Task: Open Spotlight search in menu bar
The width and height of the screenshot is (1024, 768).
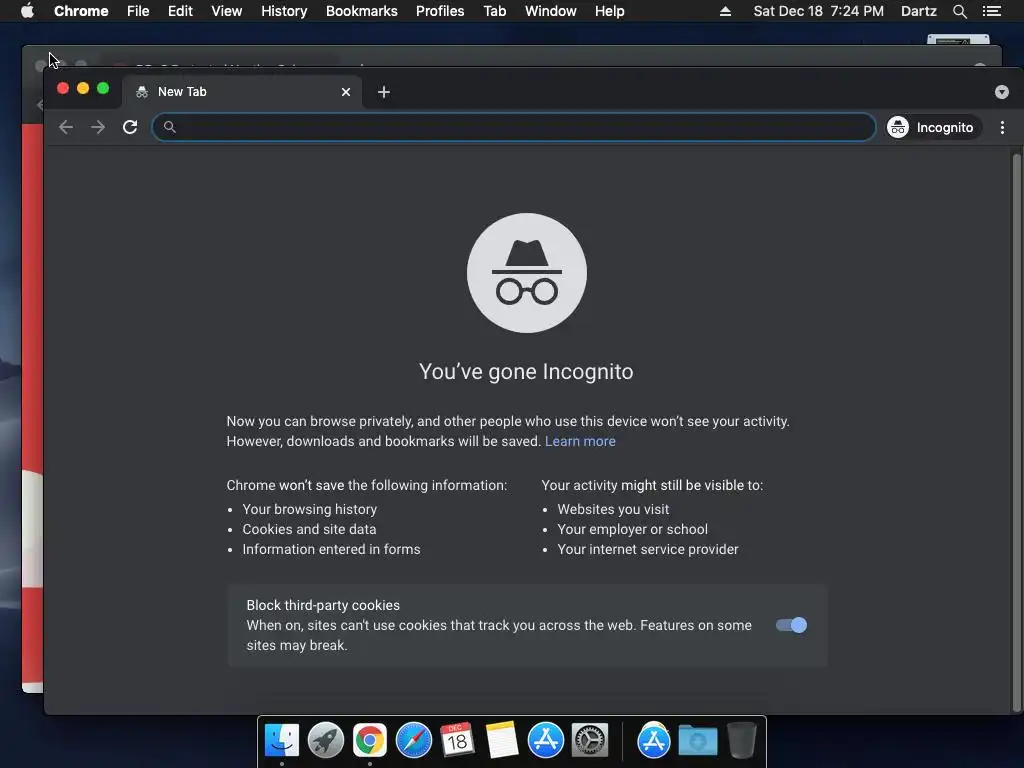Action: pyautogui.click(x=959, y=11)
